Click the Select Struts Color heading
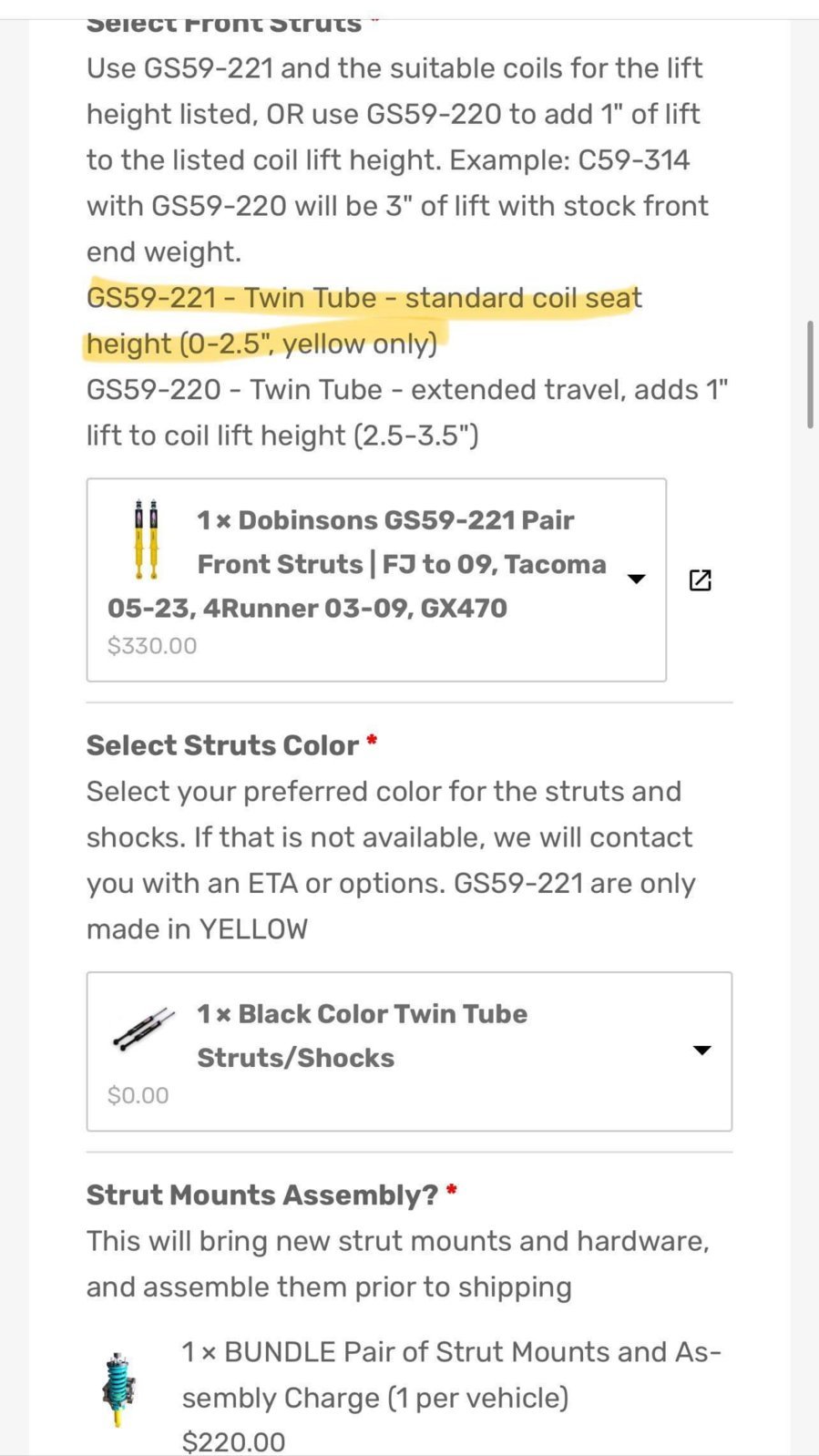This screenshot has width=819, height=1456. [x=222, y=745]
